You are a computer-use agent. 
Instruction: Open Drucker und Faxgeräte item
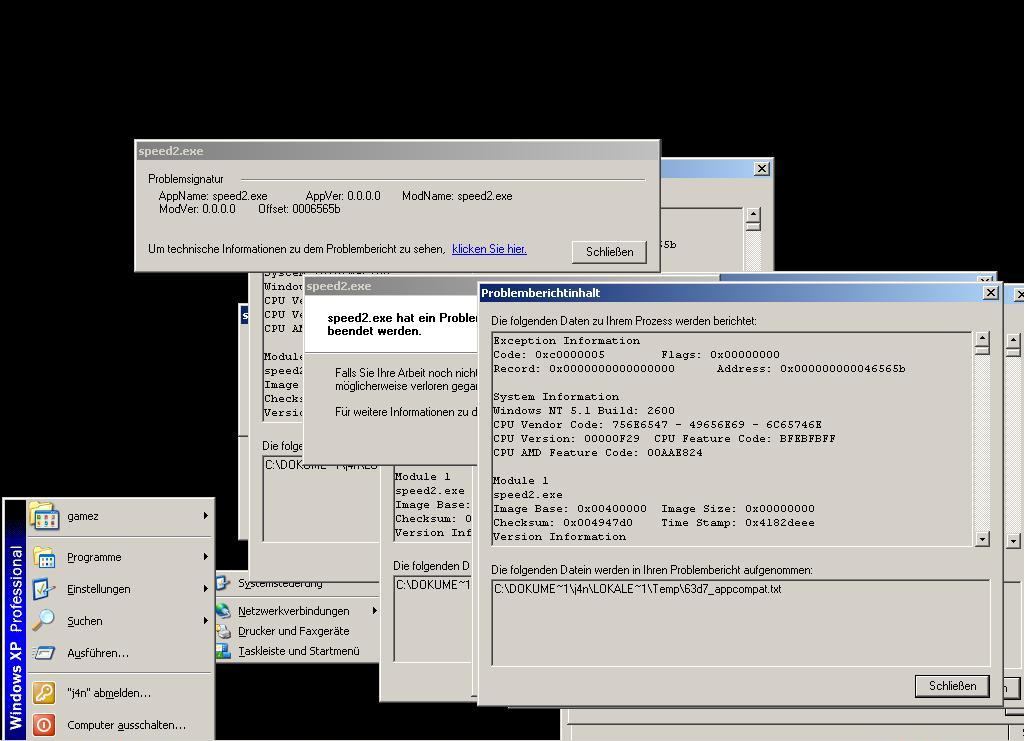point(297,631)
